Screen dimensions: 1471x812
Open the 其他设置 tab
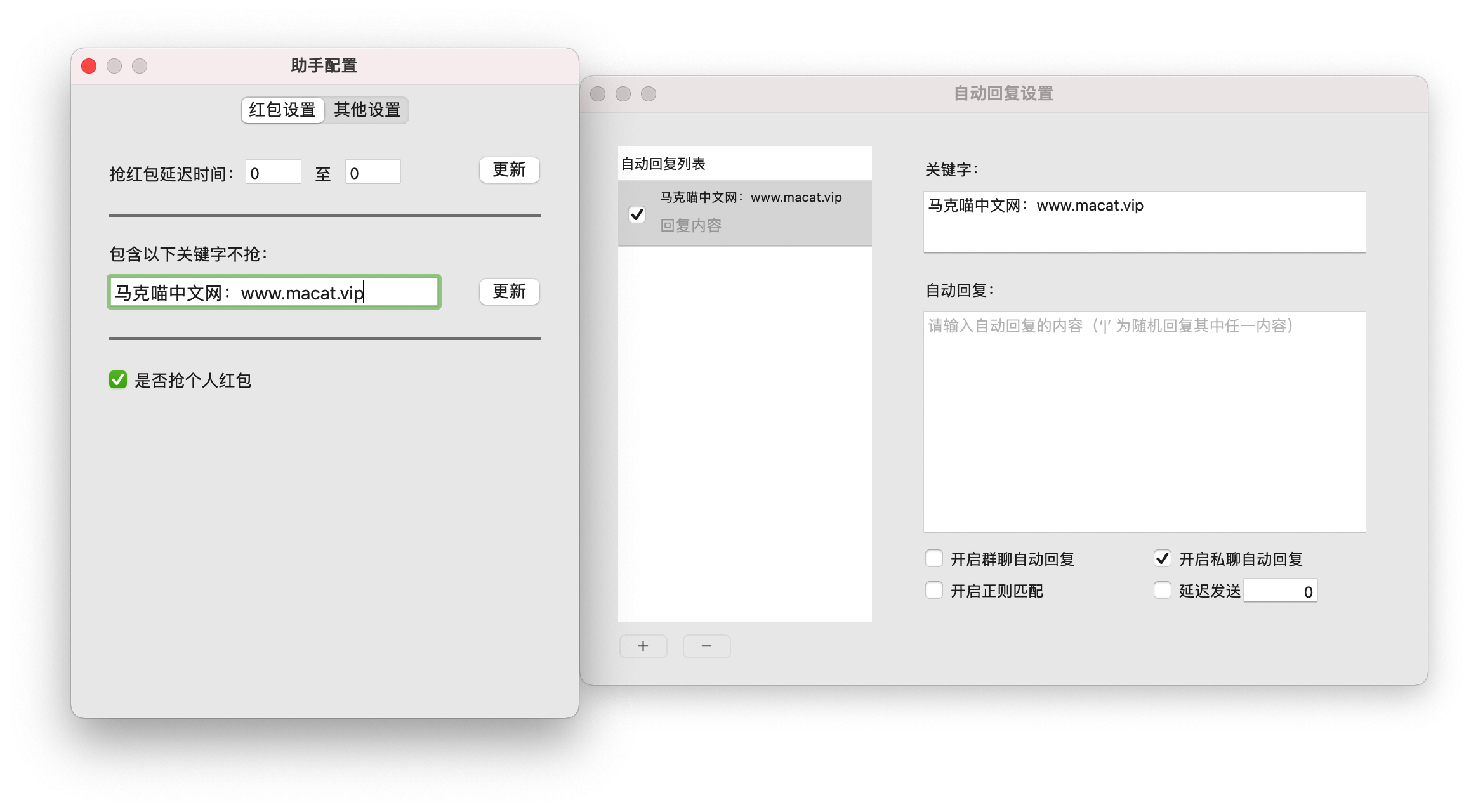367,110
